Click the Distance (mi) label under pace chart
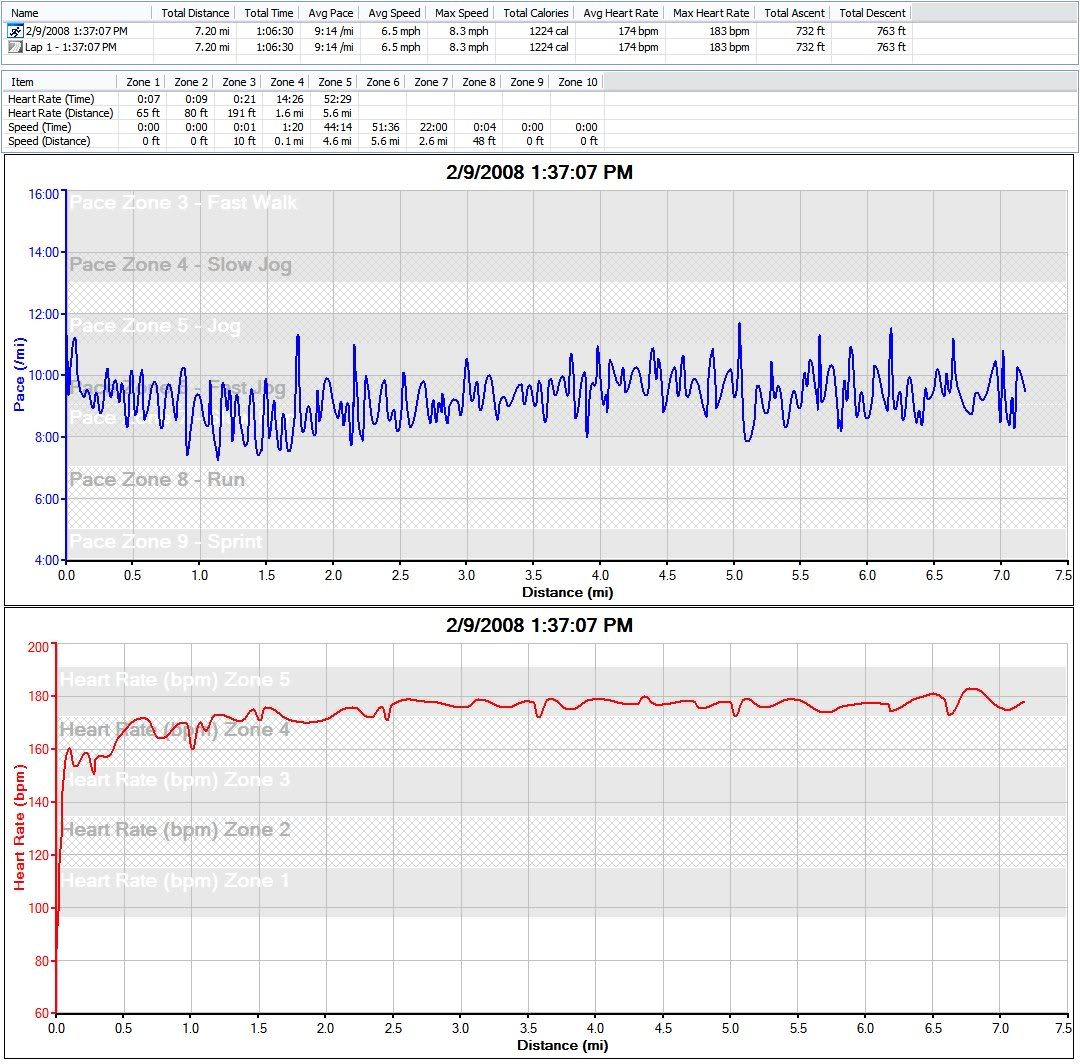The height and width of the screenshot is (1064, 1080). click(567, 592)
